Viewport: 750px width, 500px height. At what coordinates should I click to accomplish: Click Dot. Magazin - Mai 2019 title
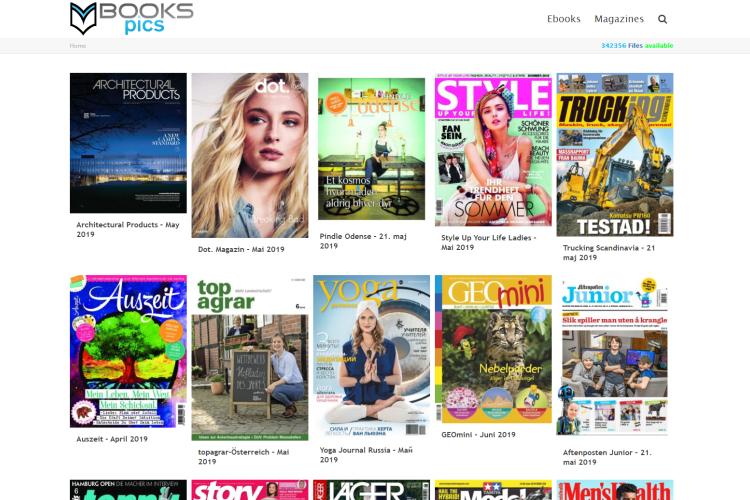click(241, 249)
